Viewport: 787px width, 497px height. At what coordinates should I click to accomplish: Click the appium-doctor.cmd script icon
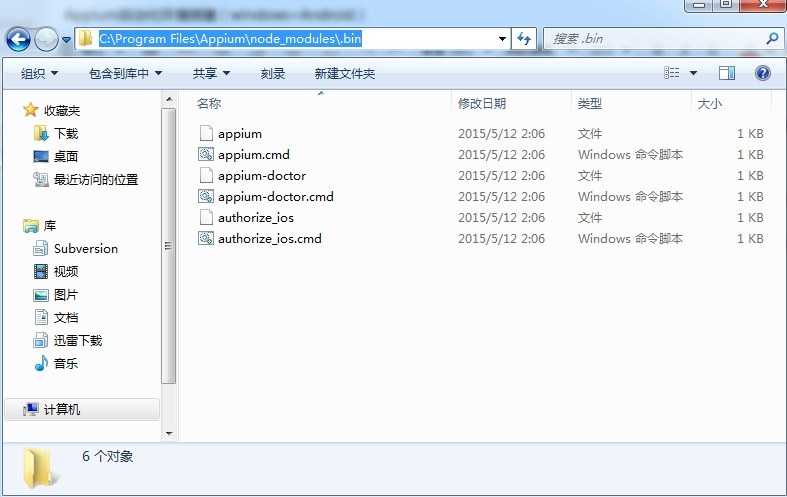click(x=206, y=196)
